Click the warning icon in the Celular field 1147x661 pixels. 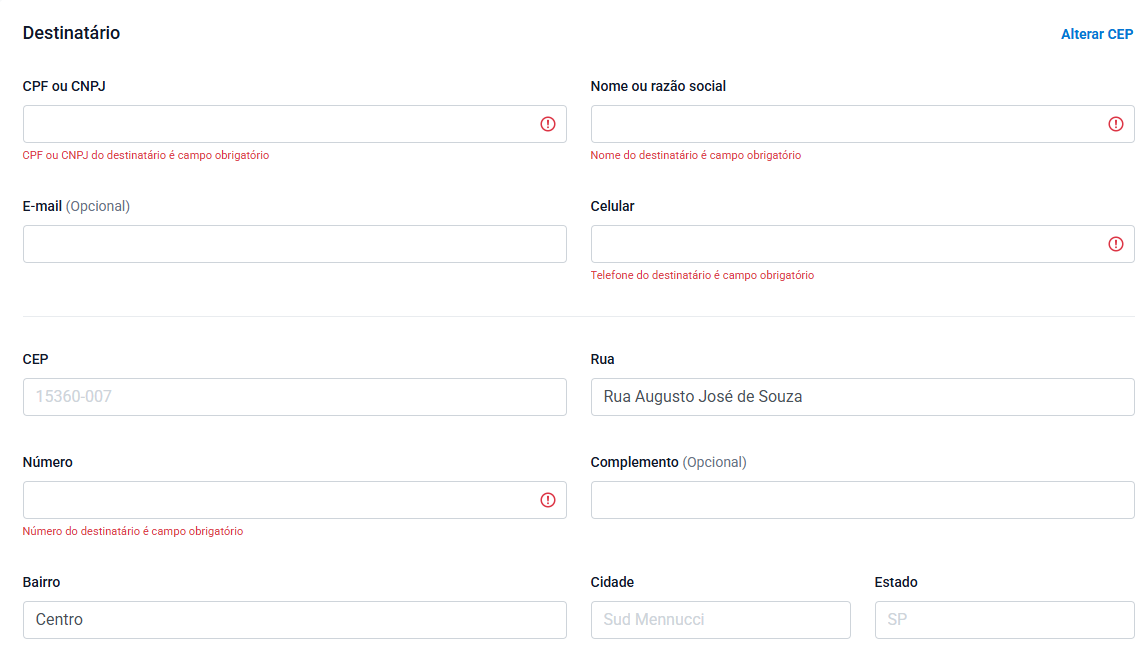point(1116,244)
